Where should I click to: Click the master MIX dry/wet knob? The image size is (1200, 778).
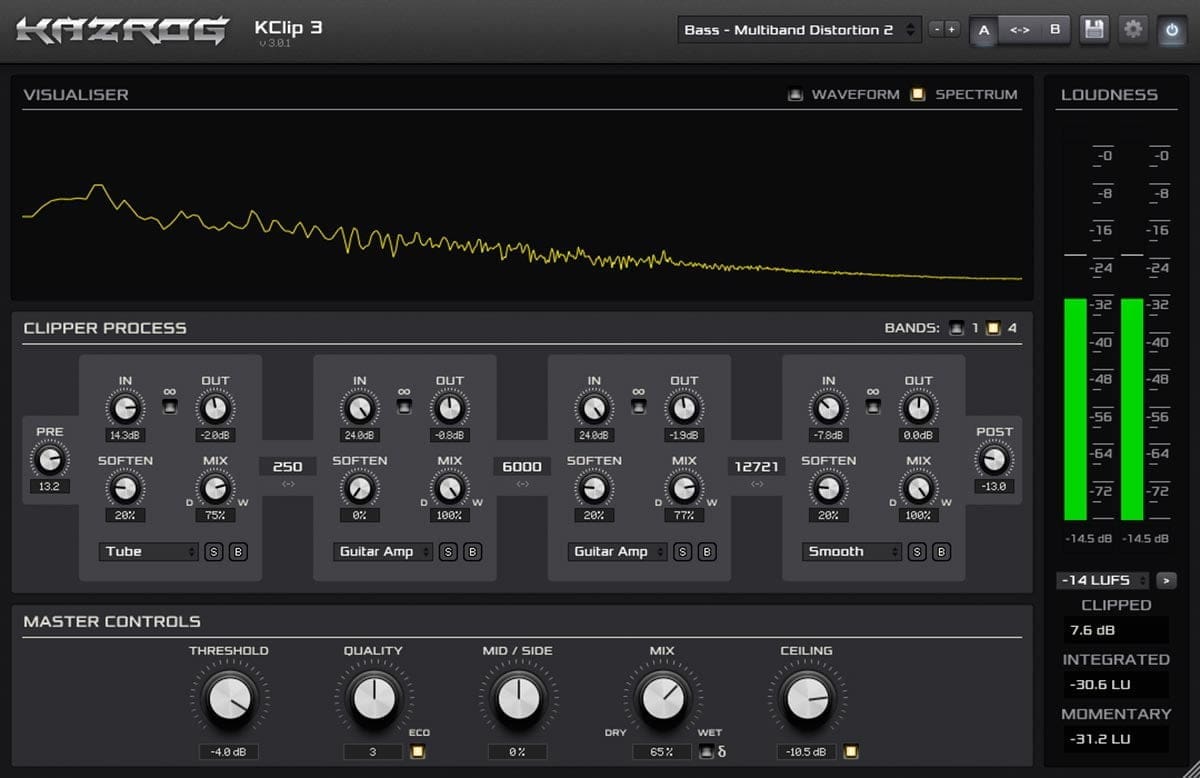[661, 699]
